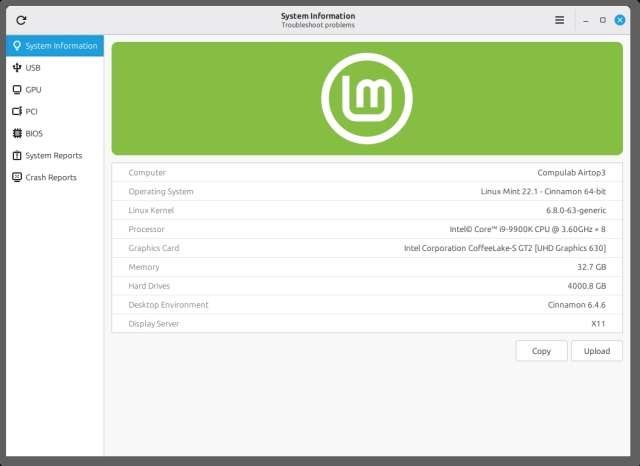Click the USB trident icon in sidebar
Screen dimensions: 640x466
(17, 68)
